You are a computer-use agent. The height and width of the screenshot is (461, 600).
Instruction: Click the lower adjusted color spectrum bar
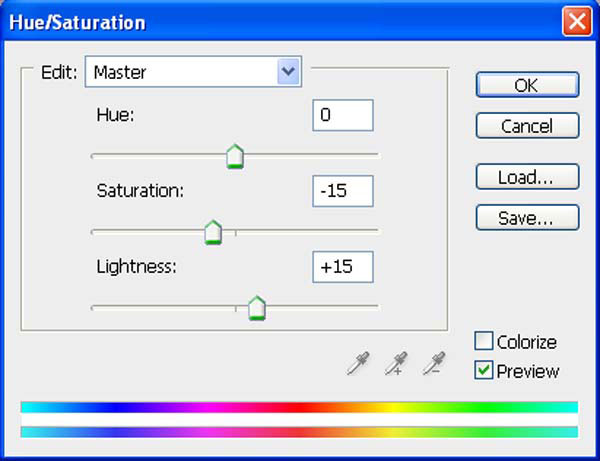(x=299, y=432)
